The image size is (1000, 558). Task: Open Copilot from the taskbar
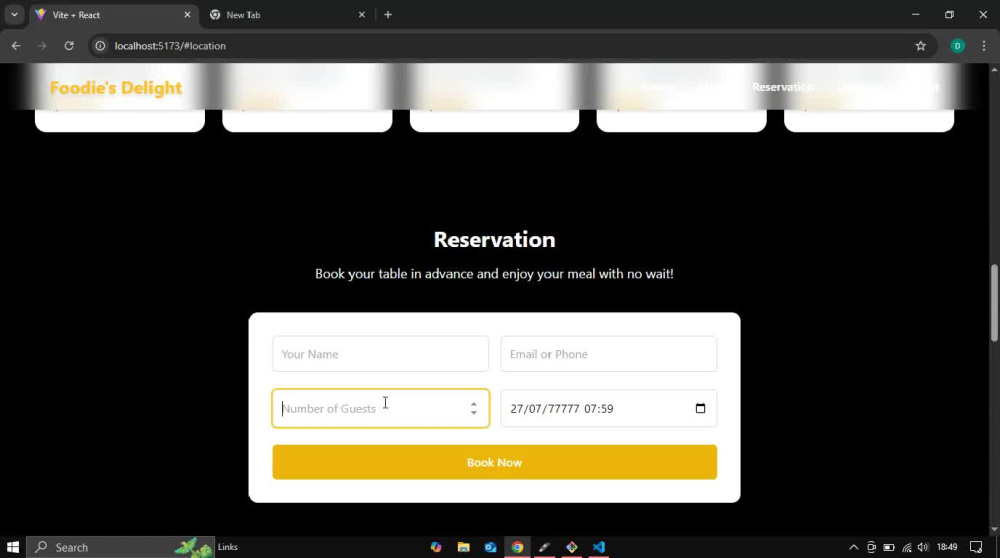pyautogui.click(x=436, y=547)
